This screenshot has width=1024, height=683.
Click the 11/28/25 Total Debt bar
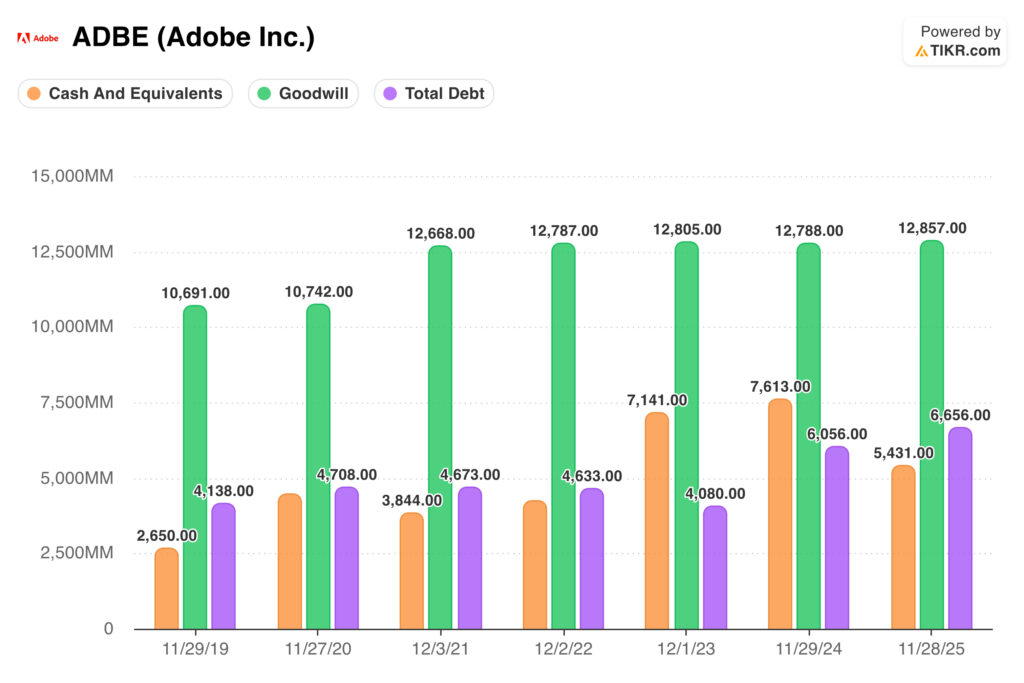click(x=959, y=528)
